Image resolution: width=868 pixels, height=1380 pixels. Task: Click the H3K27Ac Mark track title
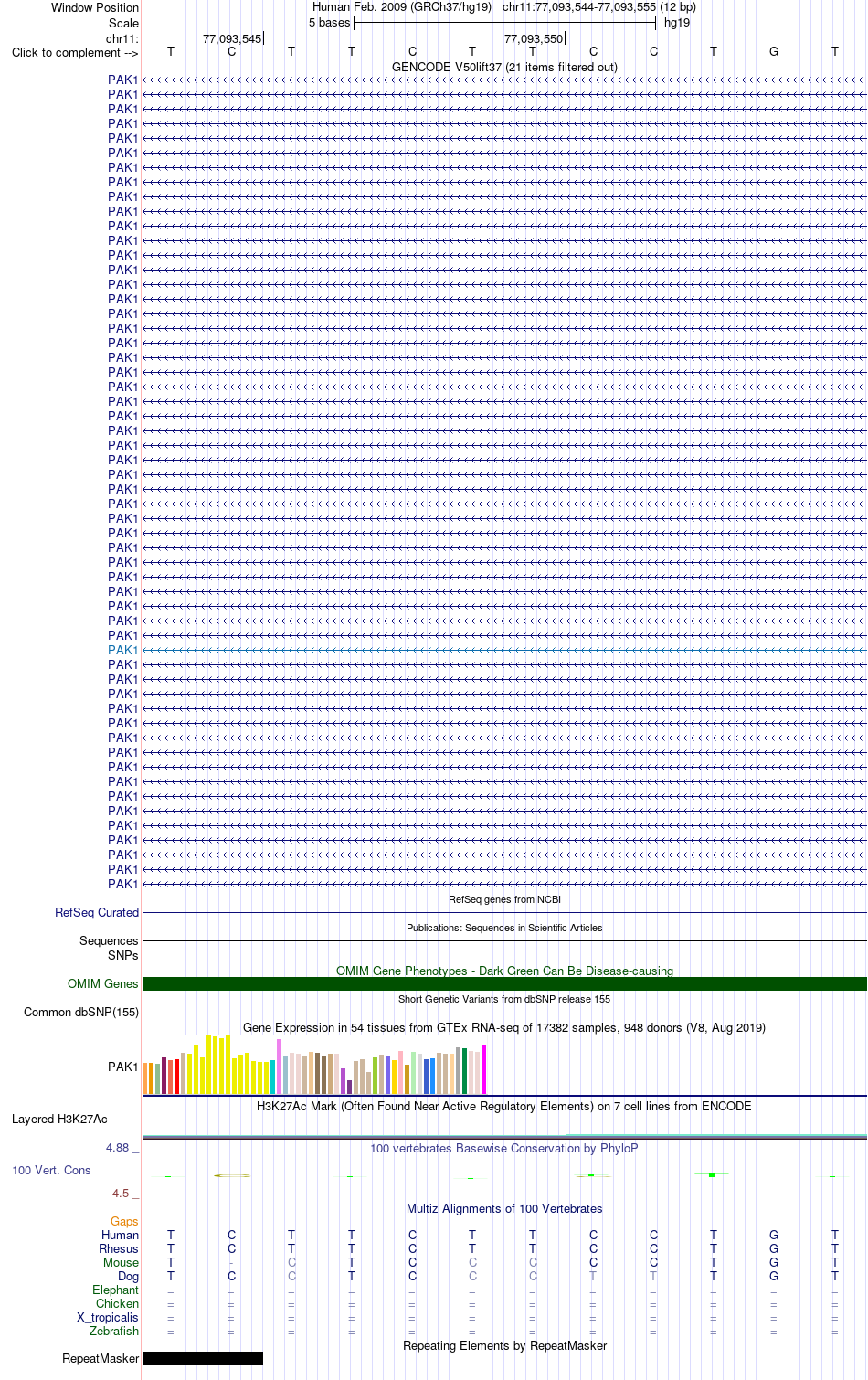coord(504,1106)
